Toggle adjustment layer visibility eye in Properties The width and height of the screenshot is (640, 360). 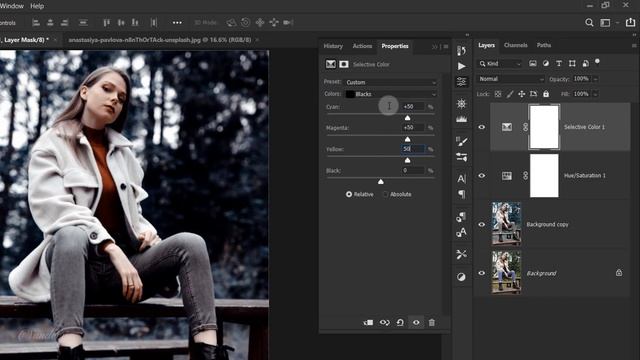tap(416, 322)
